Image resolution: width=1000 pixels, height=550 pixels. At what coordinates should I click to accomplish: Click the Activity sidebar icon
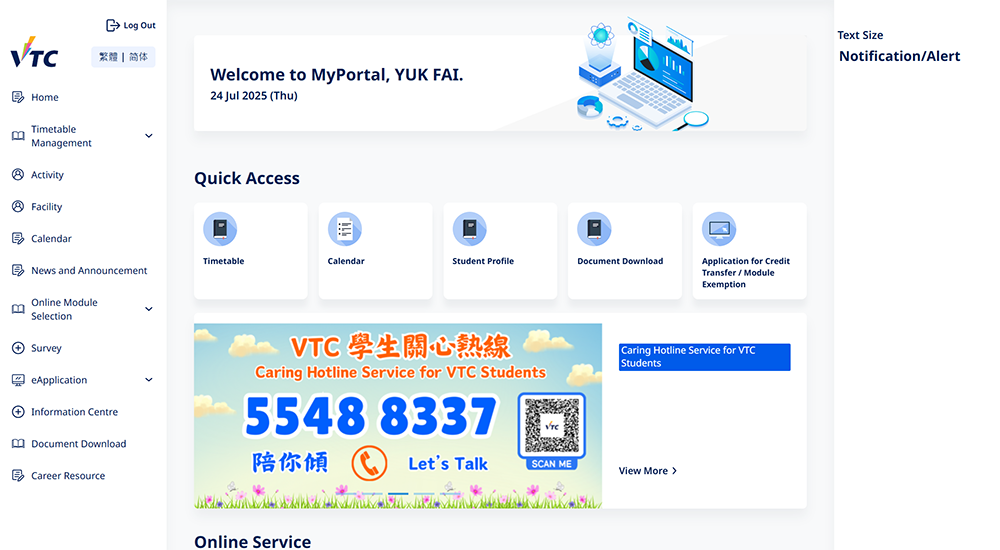18,174
